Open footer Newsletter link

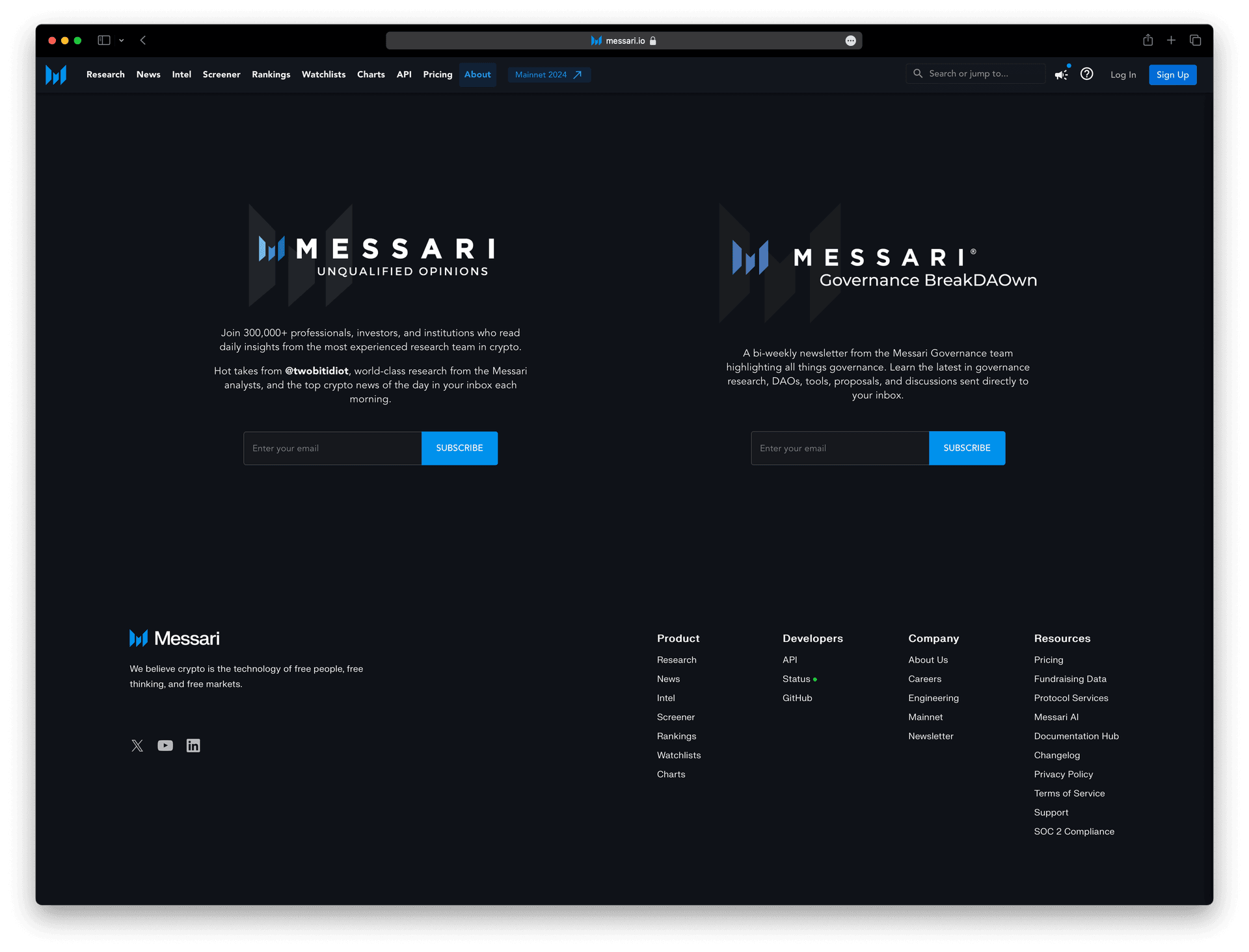point(931,736)
